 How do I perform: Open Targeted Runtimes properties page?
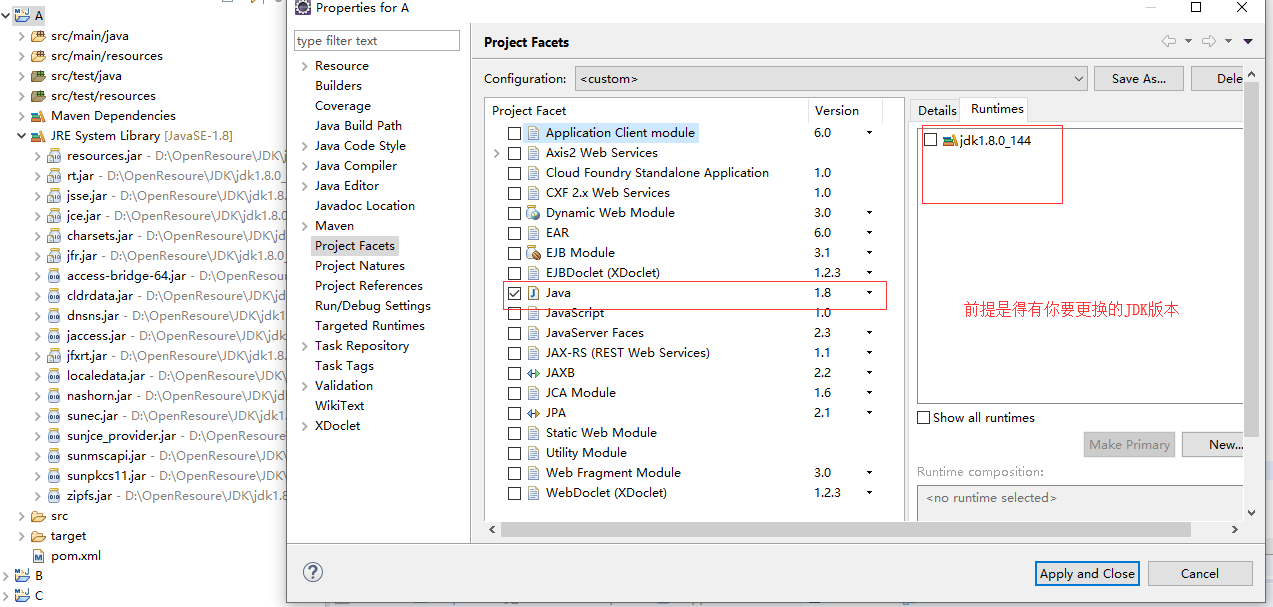pyautogui.click(x=370, y=326)
